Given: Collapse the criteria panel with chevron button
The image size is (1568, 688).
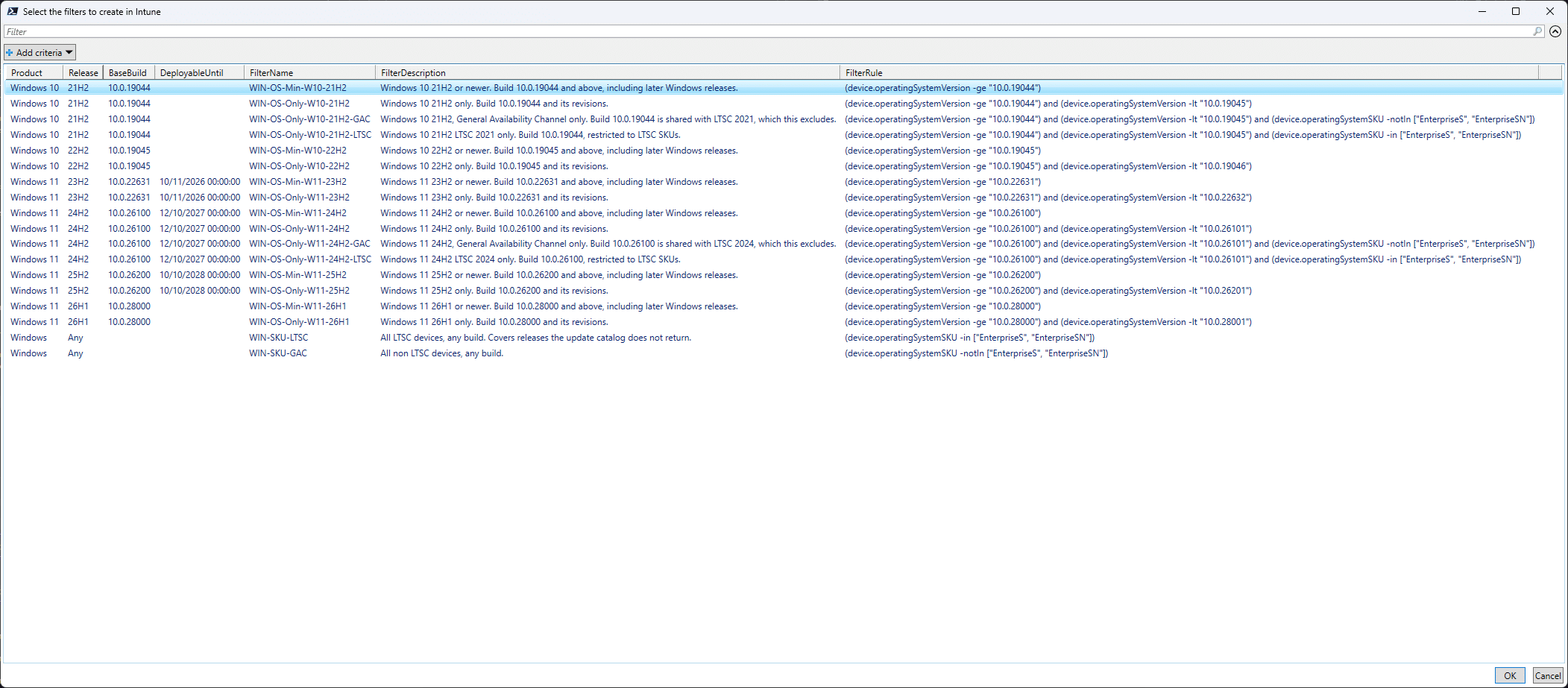Looking at the screenshot, I should [x=1555, y=31].
